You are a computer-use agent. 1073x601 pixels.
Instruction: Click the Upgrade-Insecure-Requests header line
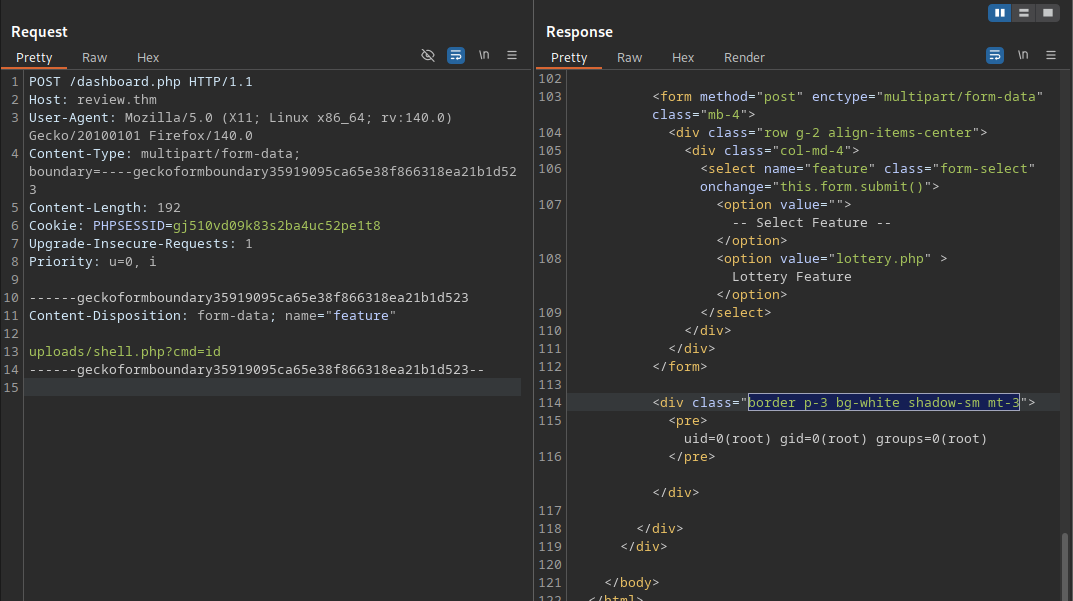(x=140, y=244)
